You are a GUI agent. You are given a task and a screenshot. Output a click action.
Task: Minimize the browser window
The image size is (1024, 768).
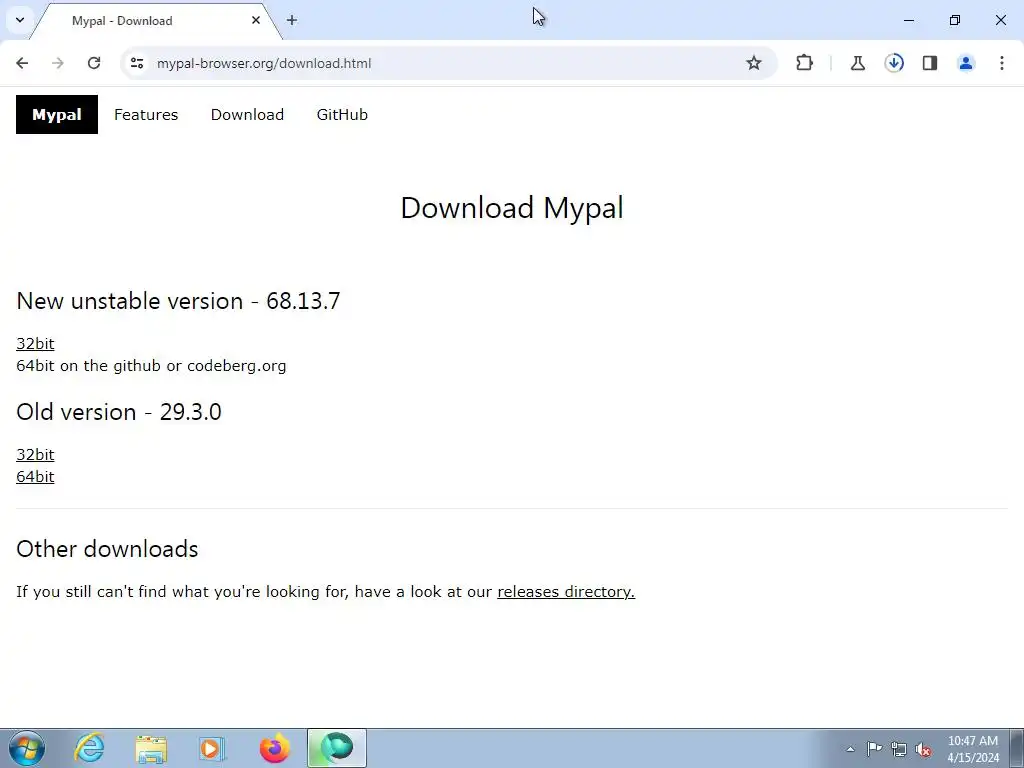click(x=909, y=20)
